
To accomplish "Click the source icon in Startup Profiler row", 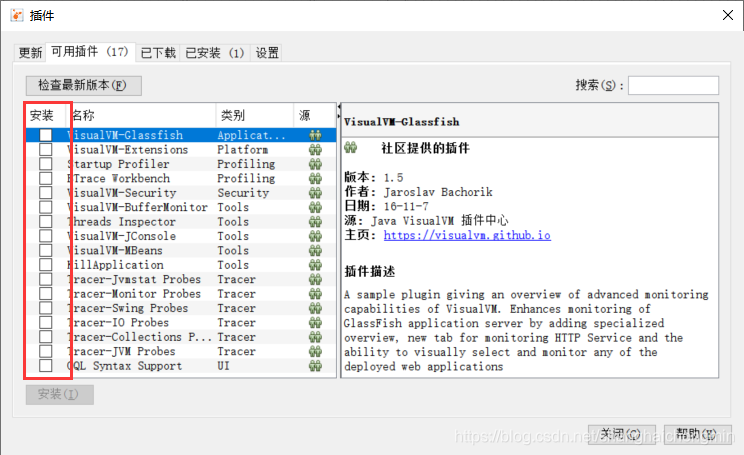I will coord(315,164).
